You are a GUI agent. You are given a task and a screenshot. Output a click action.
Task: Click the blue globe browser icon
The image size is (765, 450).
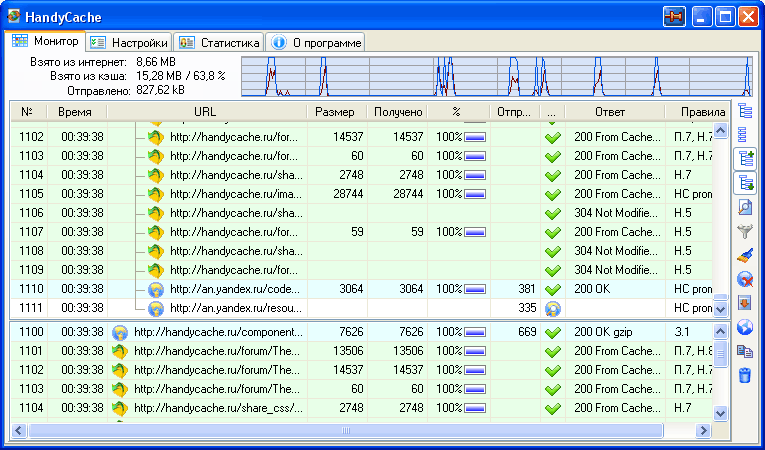[745, 327]
